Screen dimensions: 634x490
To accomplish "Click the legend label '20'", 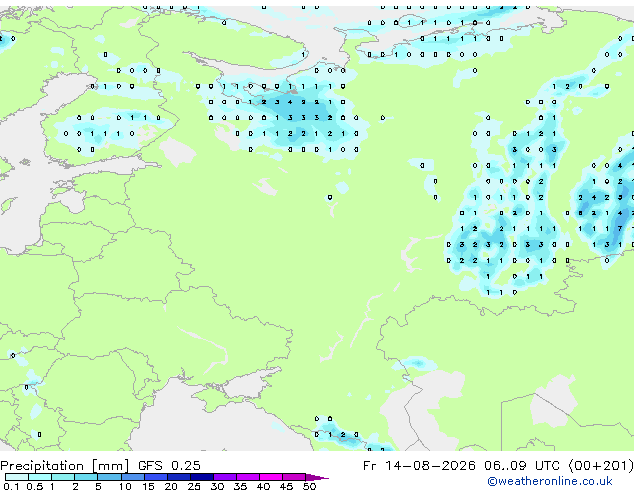I will [x=171, y=486].
